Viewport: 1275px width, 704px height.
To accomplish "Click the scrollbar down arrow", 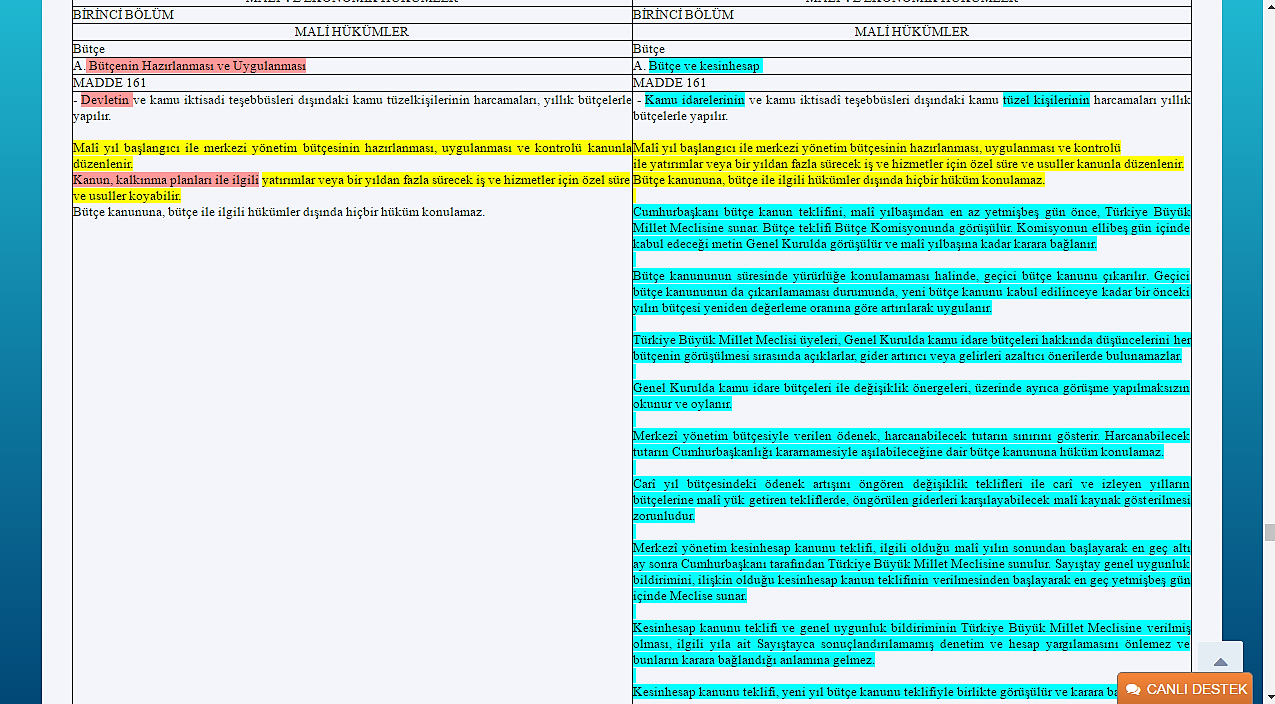I will point(1268,696).
